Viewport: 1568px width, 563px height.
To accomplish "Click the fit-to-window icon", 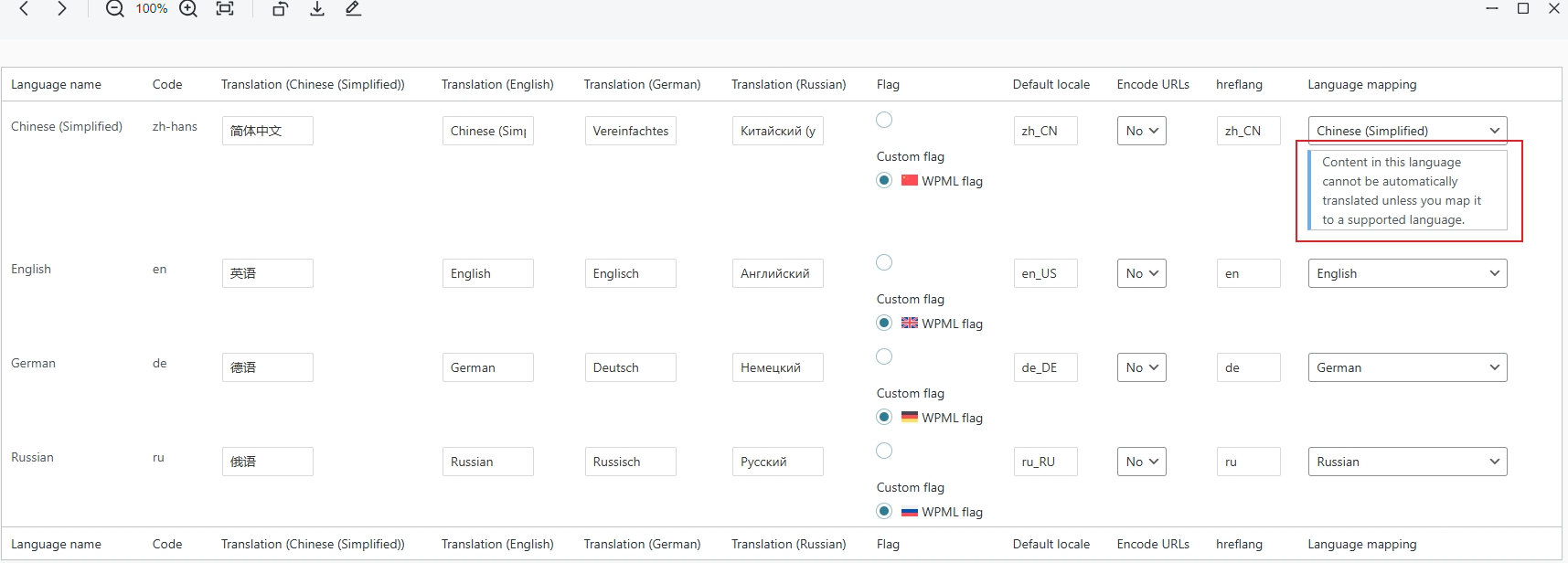I will 225,9.
